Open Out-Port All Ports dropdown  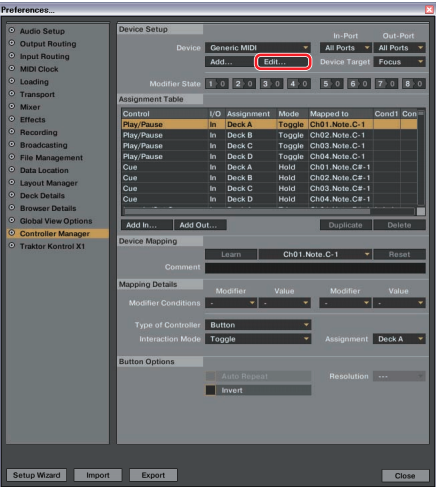(399, 48)
